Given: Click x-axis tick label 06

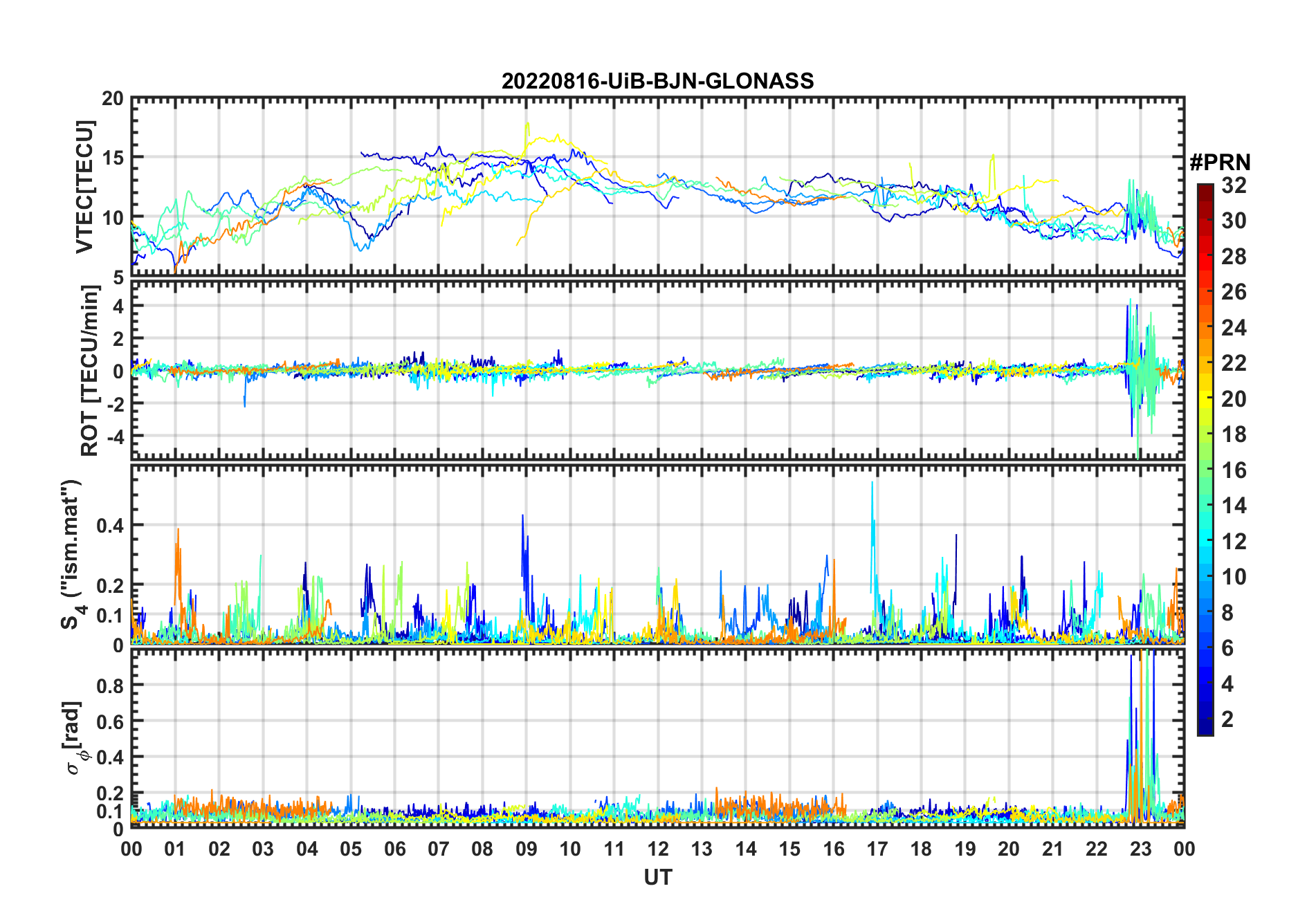Looking at the screenshot, I should pyautogui.click(x=394, y=849).
